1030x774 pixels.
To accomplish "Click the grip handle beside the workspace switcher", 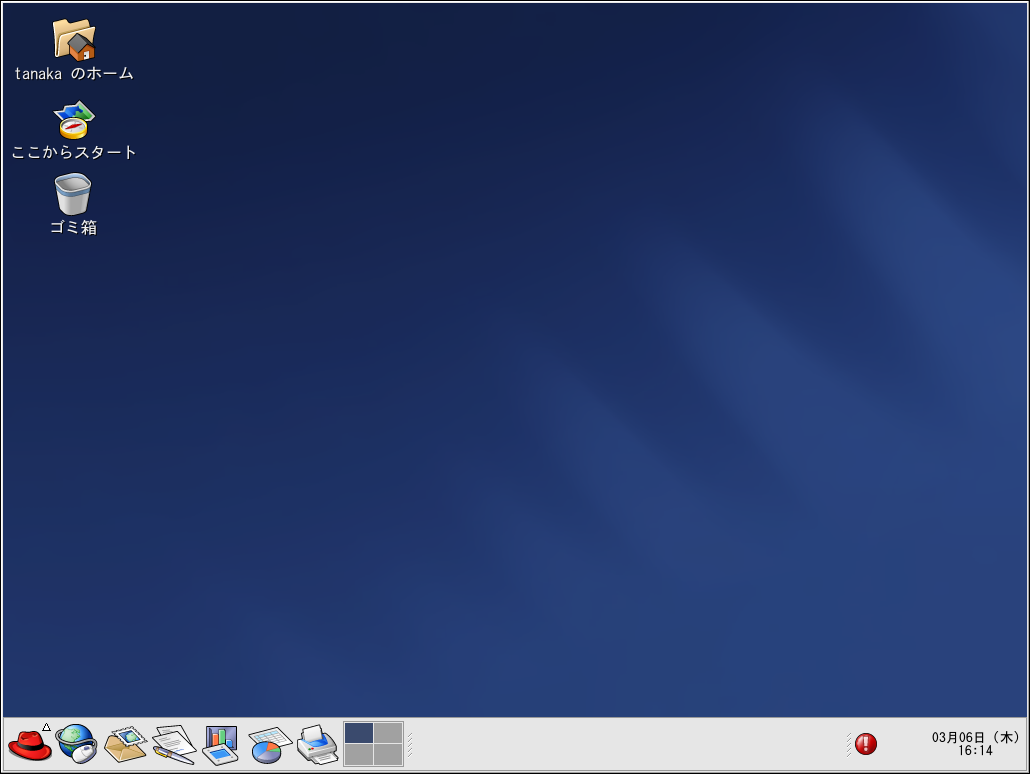I will point(410,745).
